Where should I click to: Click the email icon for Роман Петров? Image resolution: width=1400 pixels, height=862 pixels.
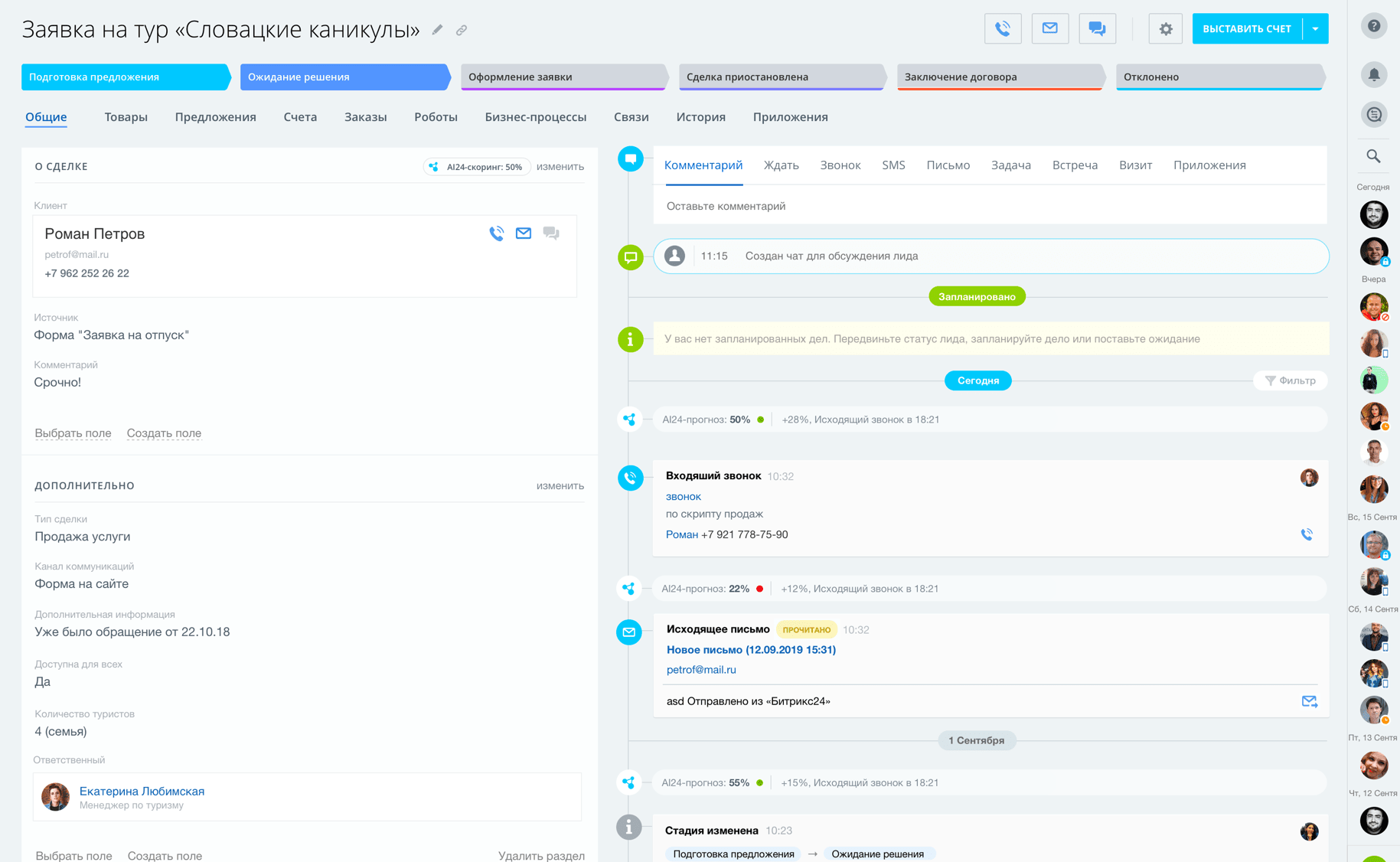[524, 233]
